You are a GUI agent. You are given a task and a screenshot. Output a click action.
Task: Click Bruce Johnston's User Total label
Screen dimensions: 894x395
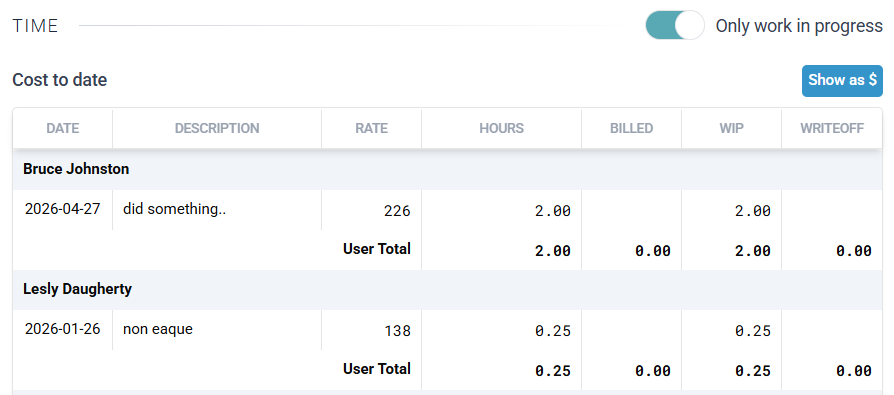[377, 249]
